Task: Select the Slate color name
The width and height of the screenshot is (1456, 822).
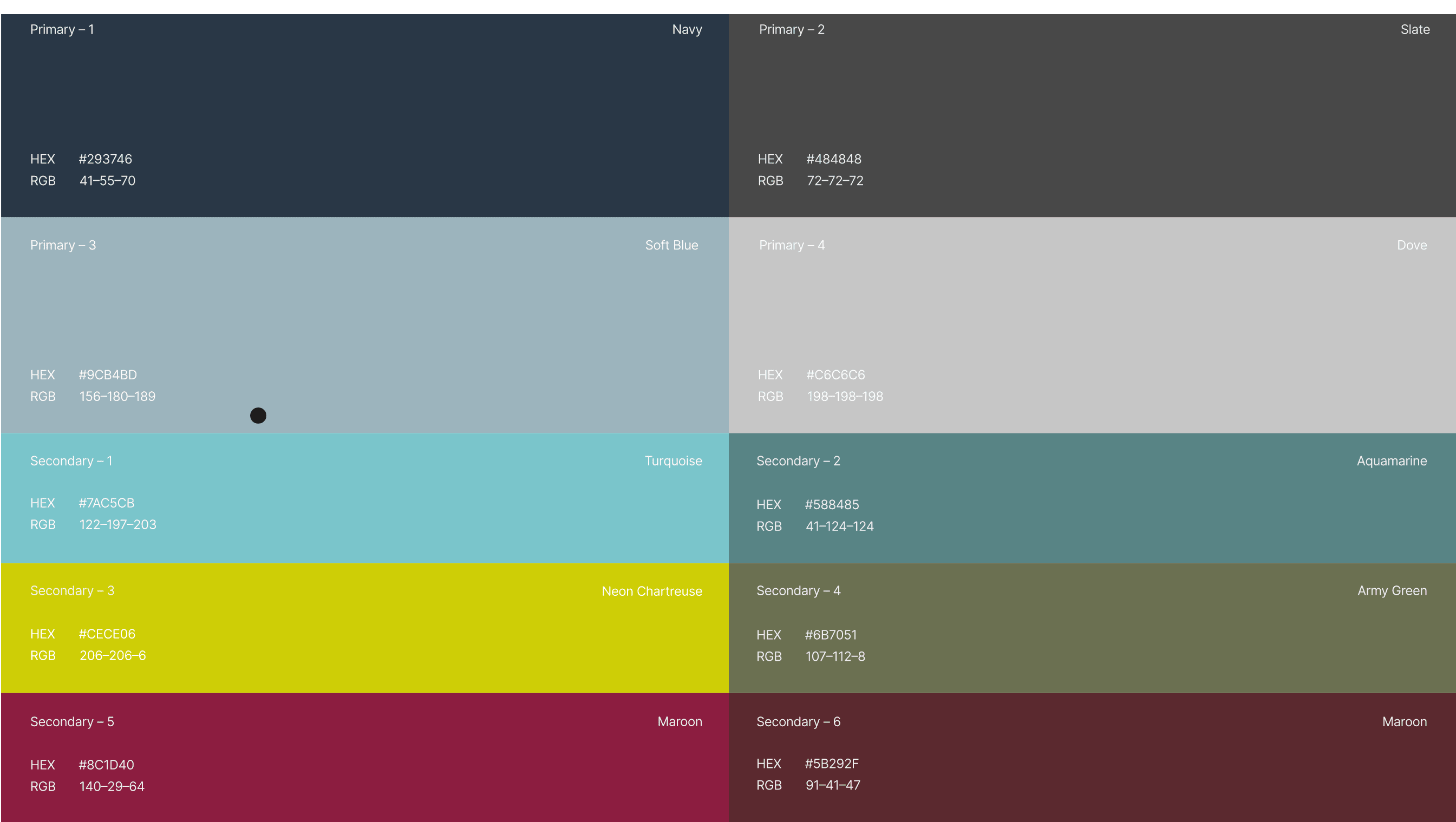Action: tap(1415, 29)
